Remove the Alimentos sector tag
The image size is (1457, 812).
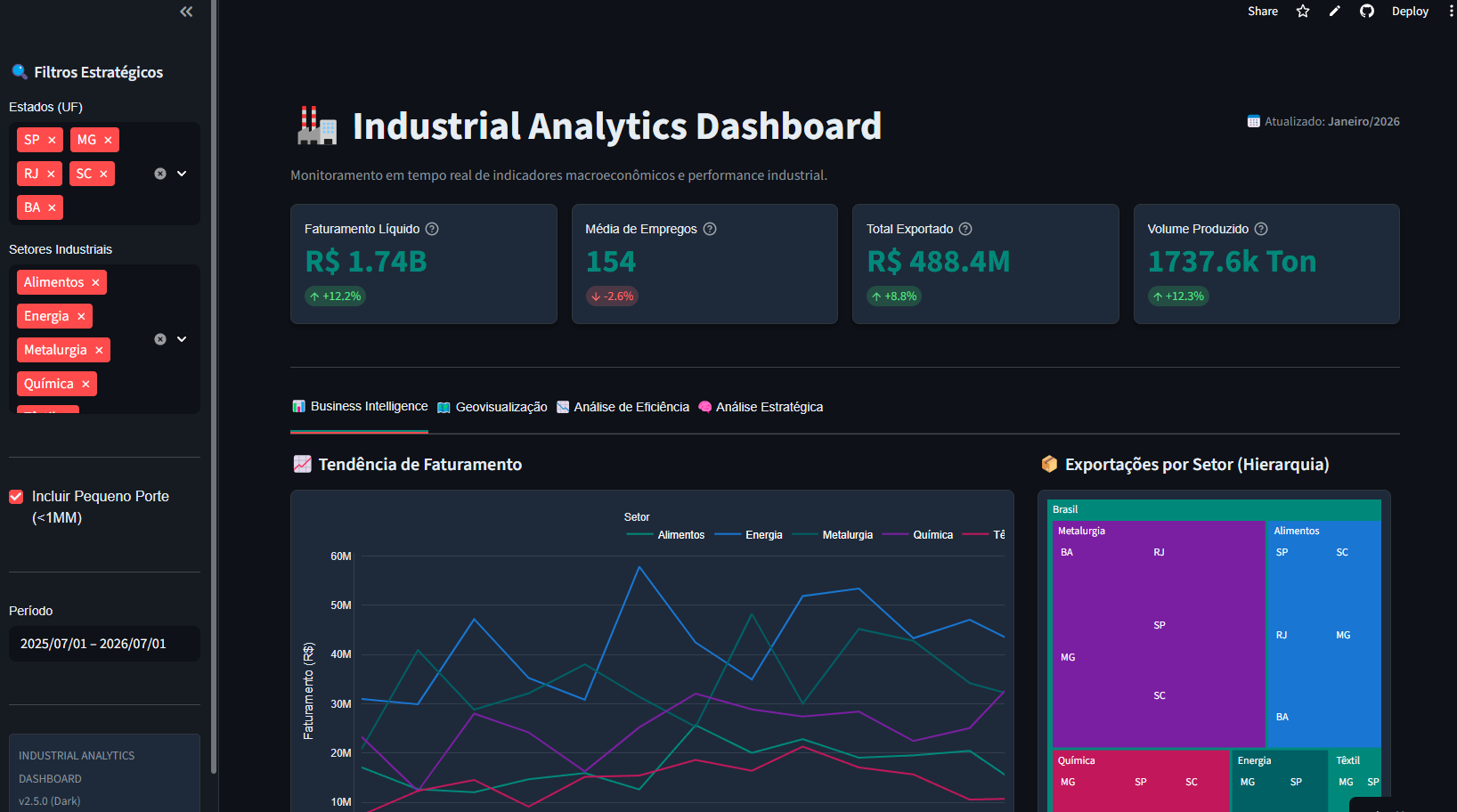click(95, 282)
